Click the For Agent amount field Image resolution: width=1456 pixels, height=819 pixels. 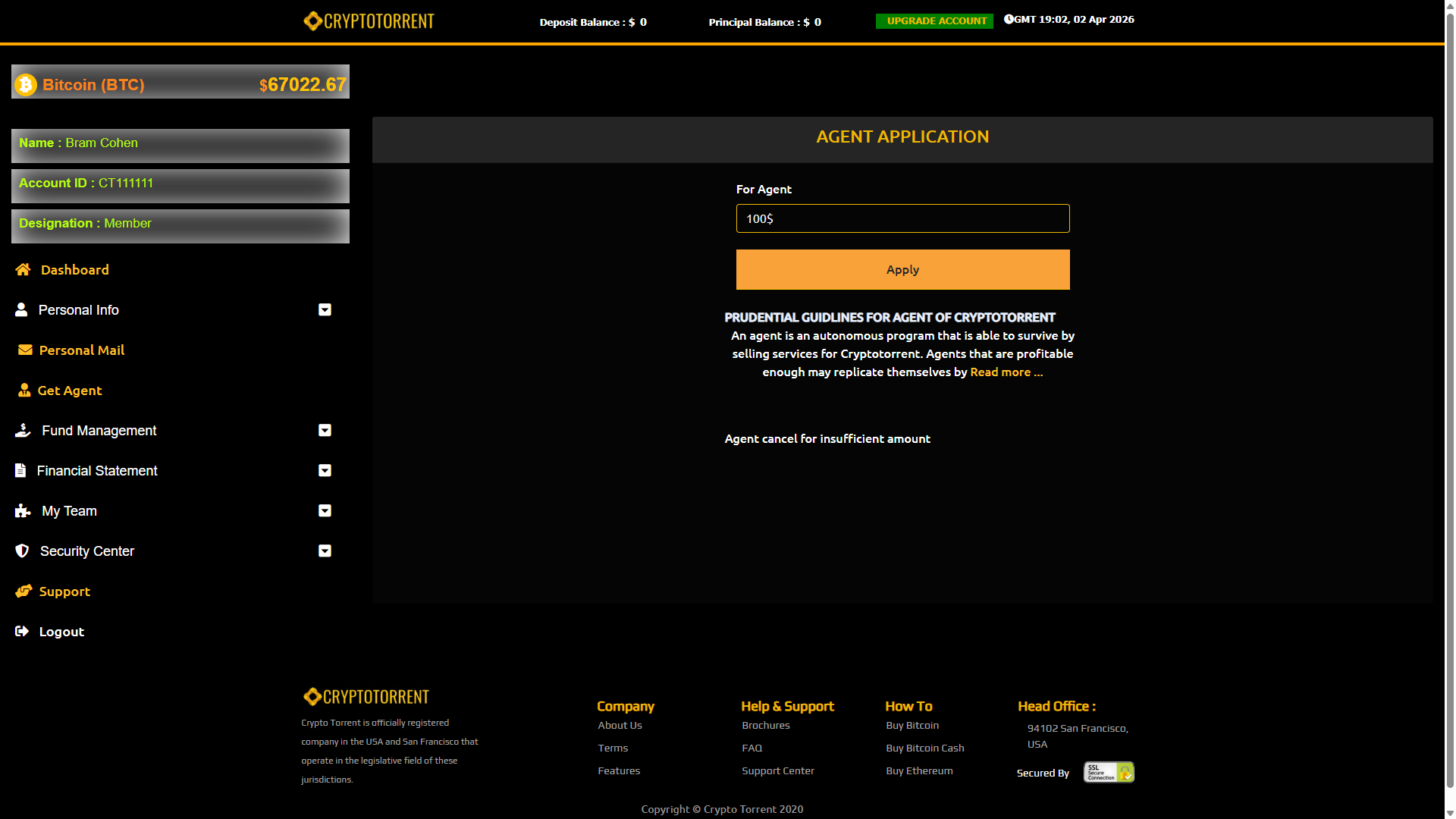tap(902, 218)
